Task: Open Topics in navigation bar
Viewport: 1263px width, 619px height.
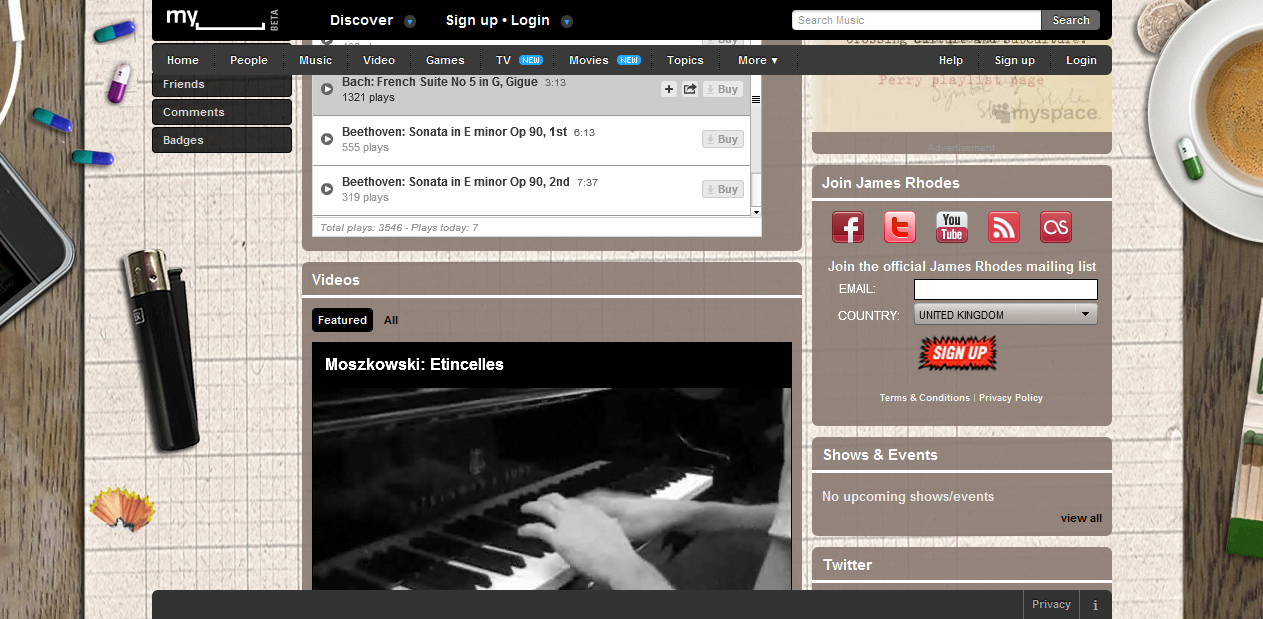Action: point(685,60)
